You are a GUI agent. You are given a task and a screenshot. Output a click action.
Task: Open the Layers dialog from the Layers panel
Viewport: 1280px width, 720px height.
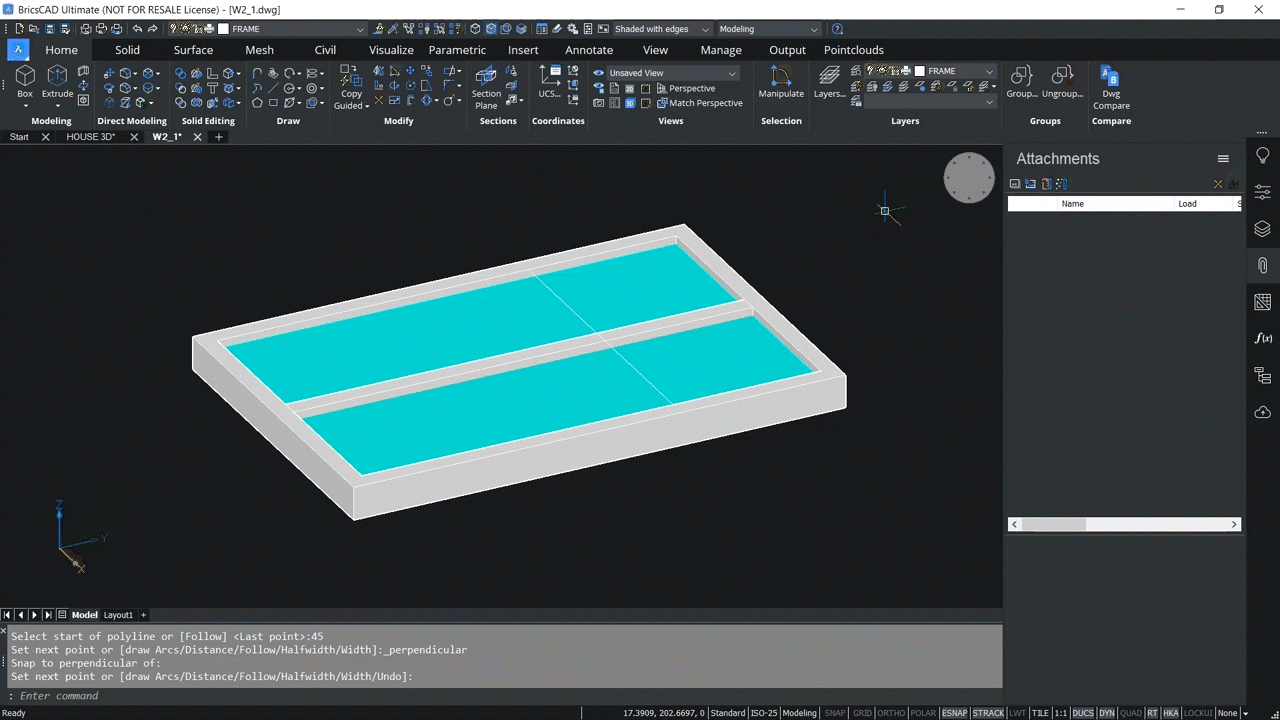click(x=828, y=80)
